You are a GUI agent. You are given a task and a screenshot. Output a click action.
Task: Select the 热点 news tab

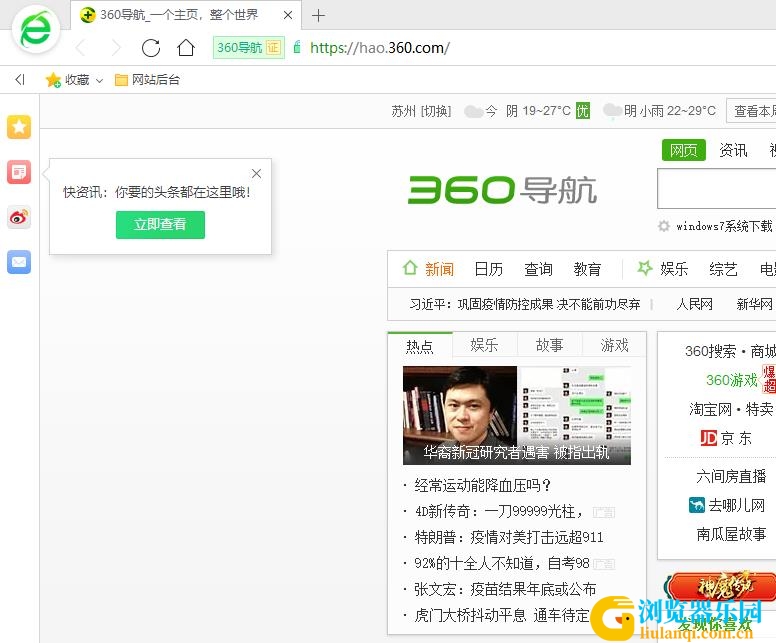point(420,345)
